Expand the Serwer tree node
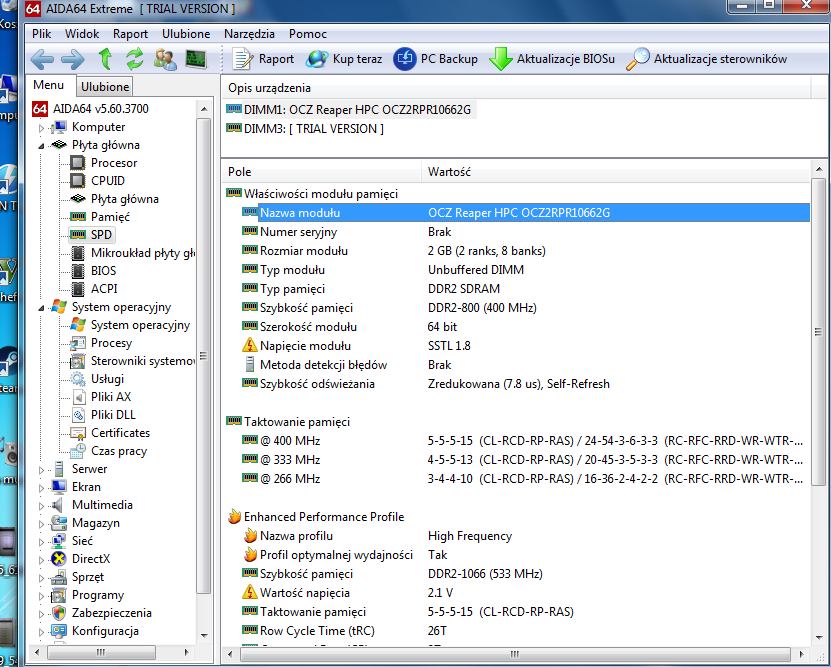 pyautogui.click(x=41, y=470)
